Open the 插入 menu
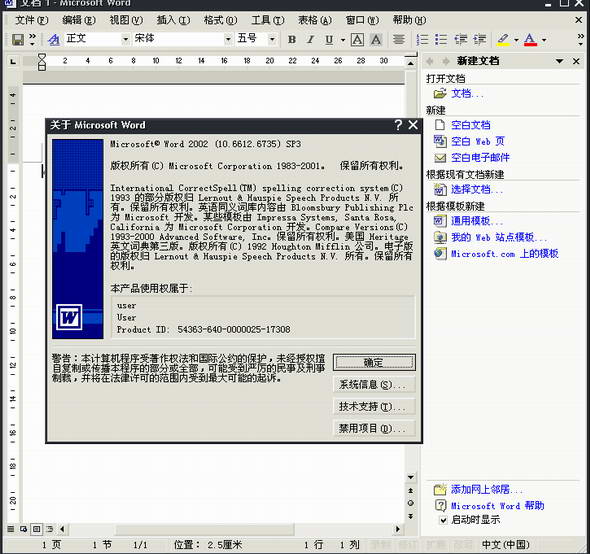Image resolution: width=590 pixels, height=554 pixels. [x=173, y=20]
